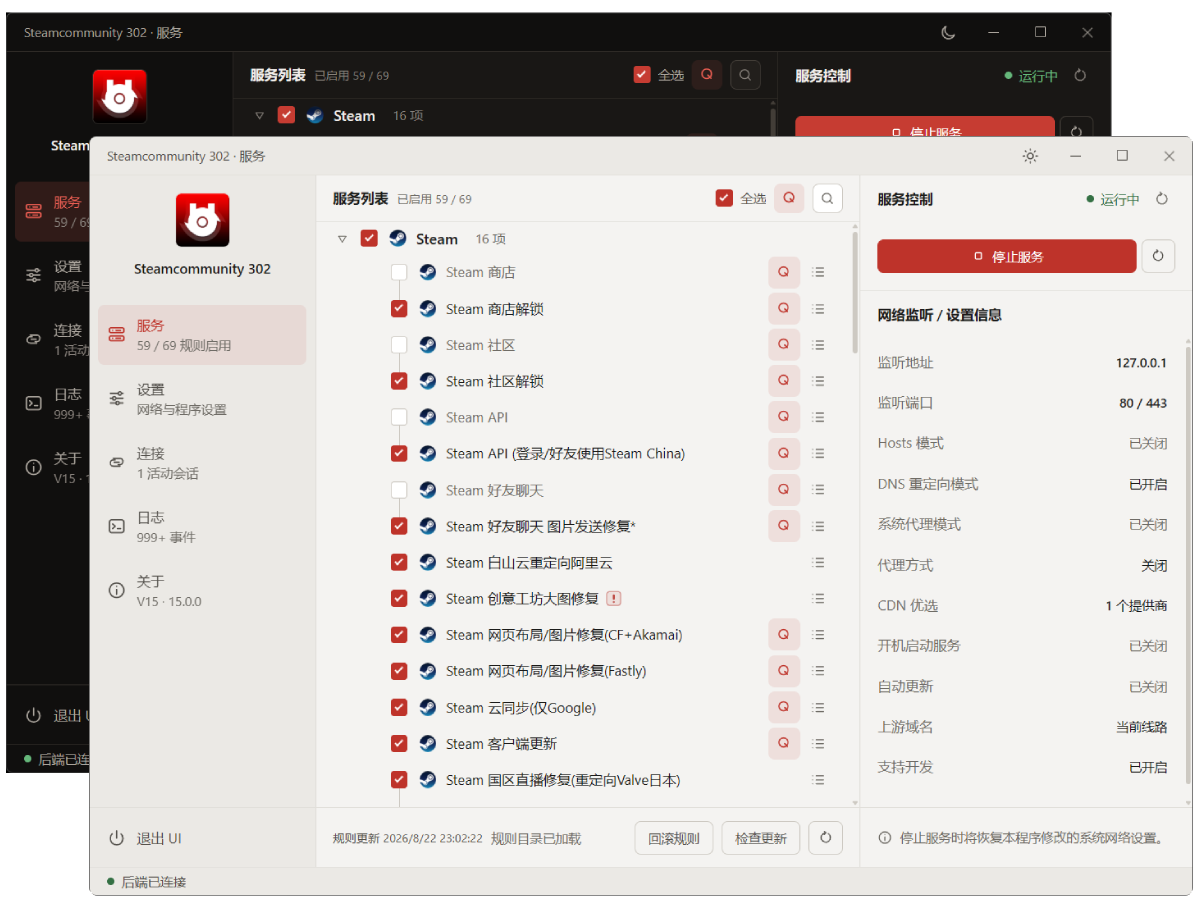Click service list vertical scrollbar thumb
The image size is (1200, 900).
point(855,293)
